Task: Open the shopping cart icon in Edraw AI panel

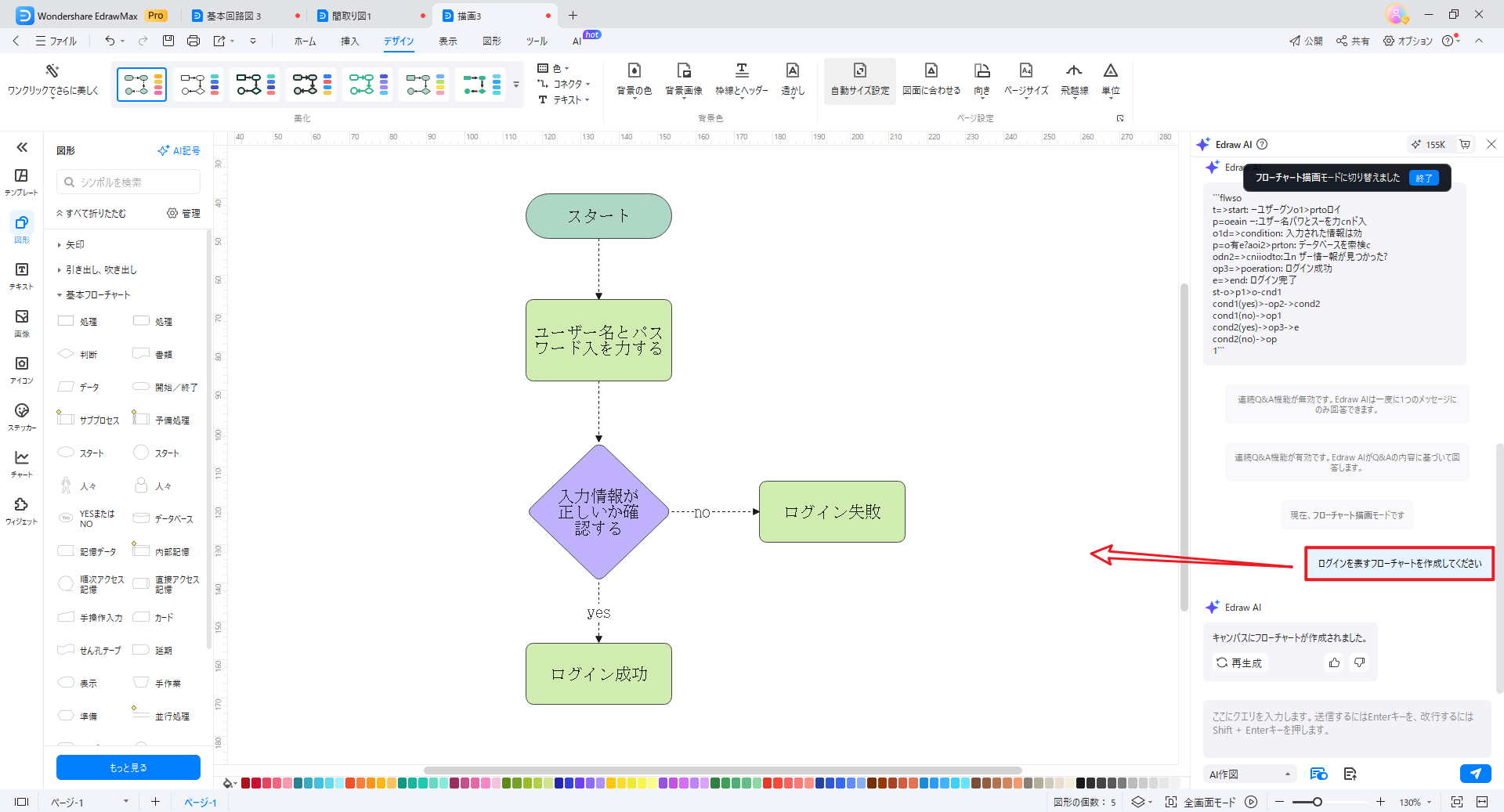Action: click(1465, 144)
